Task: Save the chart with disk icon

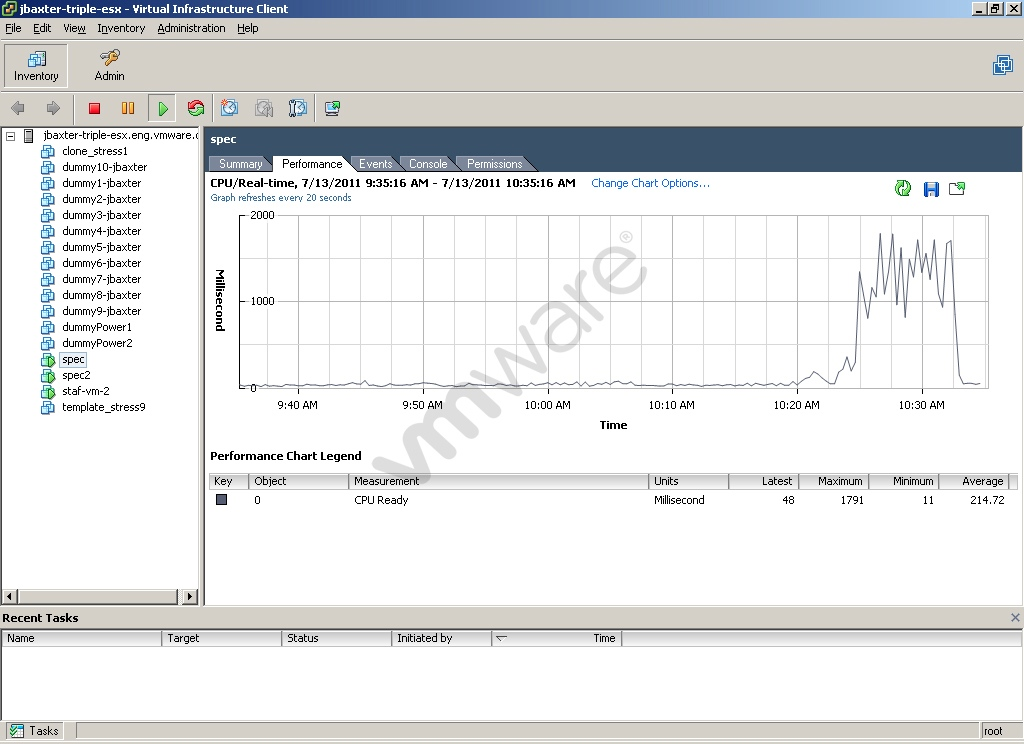Action: tap(931, 189)
